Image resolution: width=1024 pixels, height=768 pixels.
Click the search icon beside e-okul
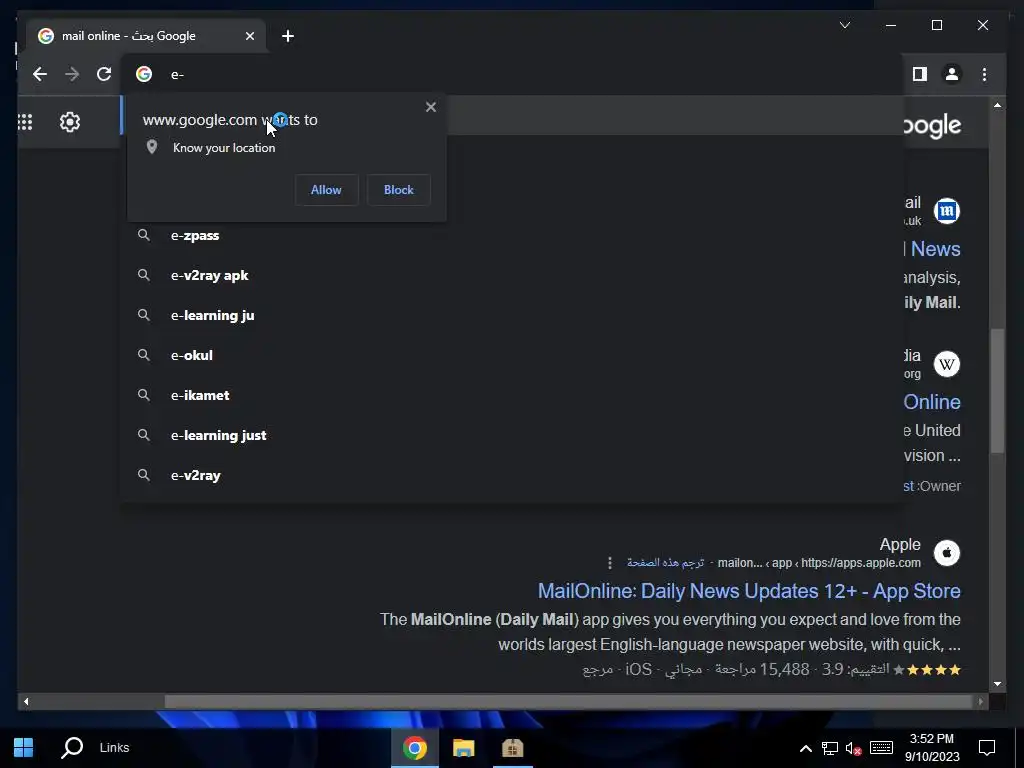point(144,355)
